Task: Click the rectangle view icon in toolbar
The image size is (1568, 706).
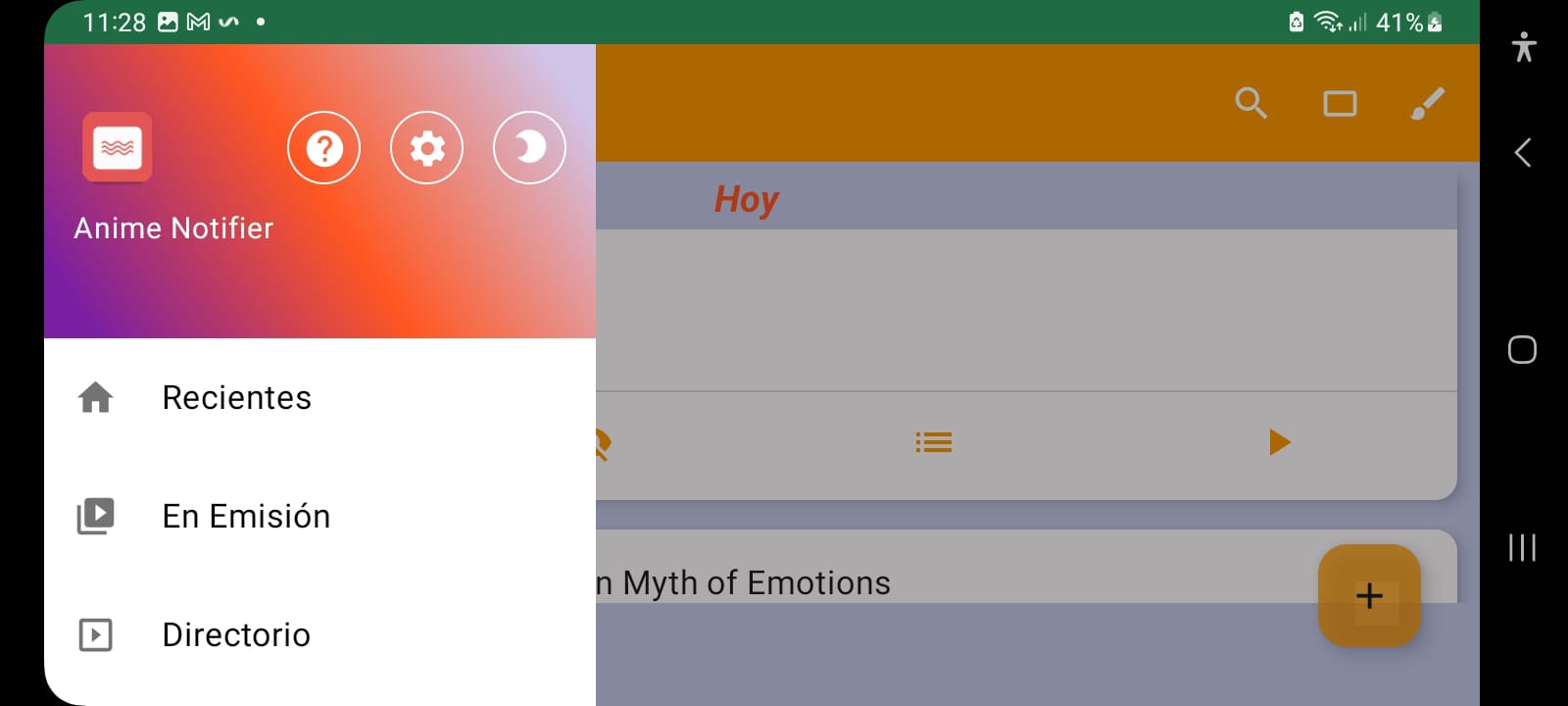Action: coord(1340,103)
